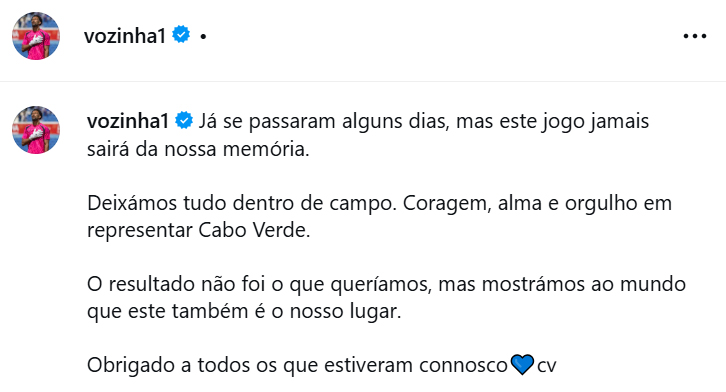This screenshot has width=726, height=392.
Task: Click the 'representar Cabo Verde' line
Action: click(199, 230)
